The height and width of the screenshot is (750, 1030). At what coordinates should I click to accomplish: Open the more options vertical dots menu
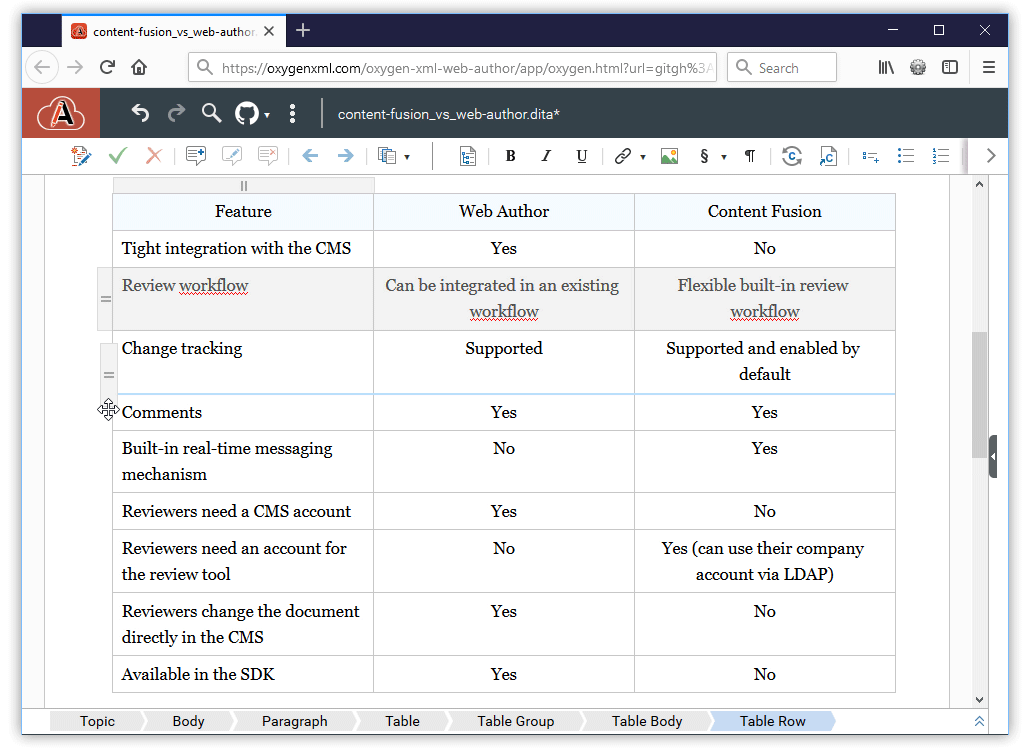tap(293, 114)
